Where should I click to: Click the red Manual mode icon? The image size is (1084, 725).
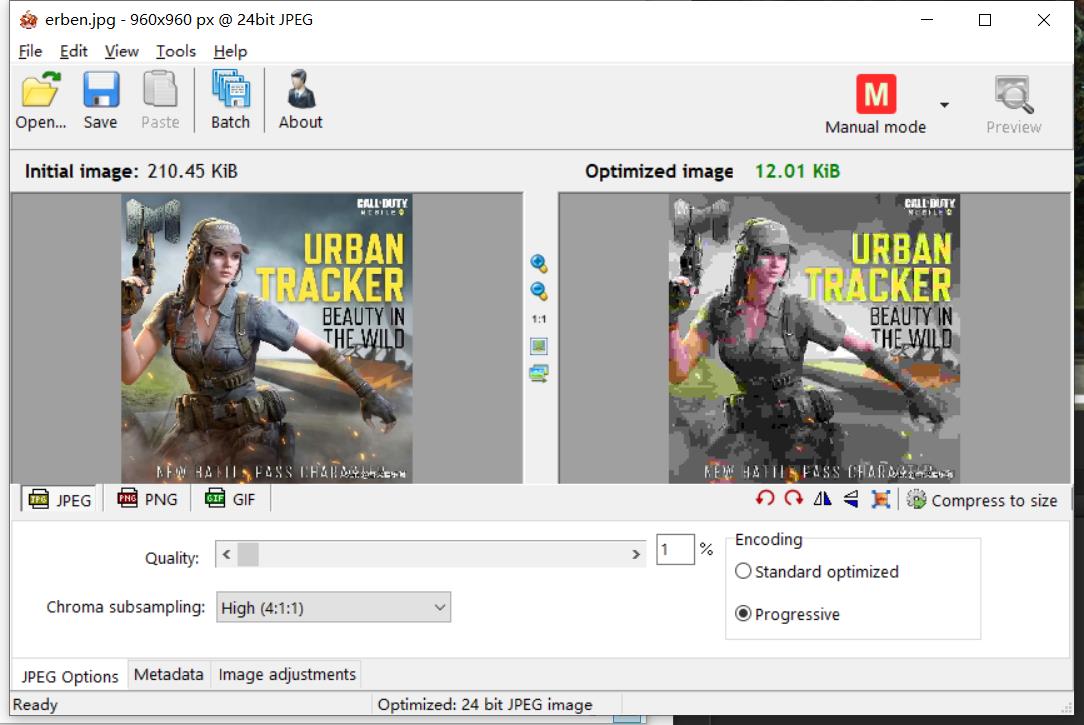[x=876, y=94]
